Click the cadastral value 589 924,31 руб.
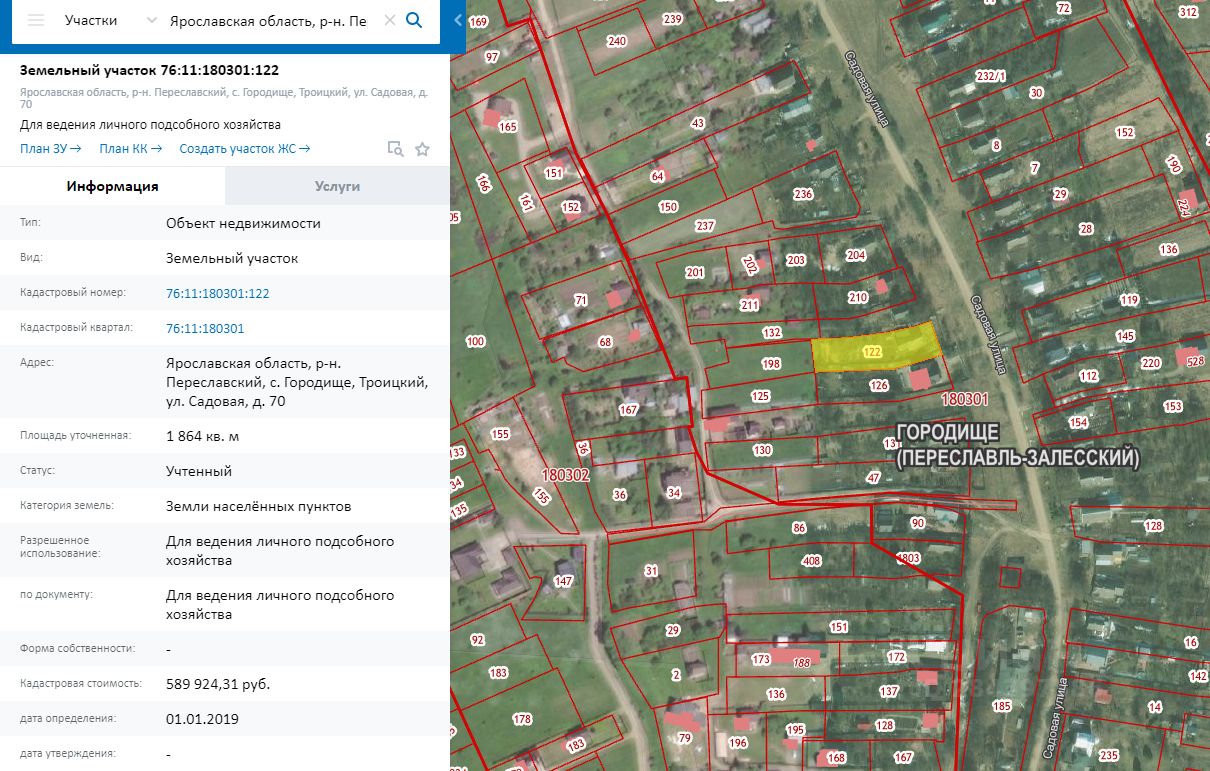 point(218,684)
